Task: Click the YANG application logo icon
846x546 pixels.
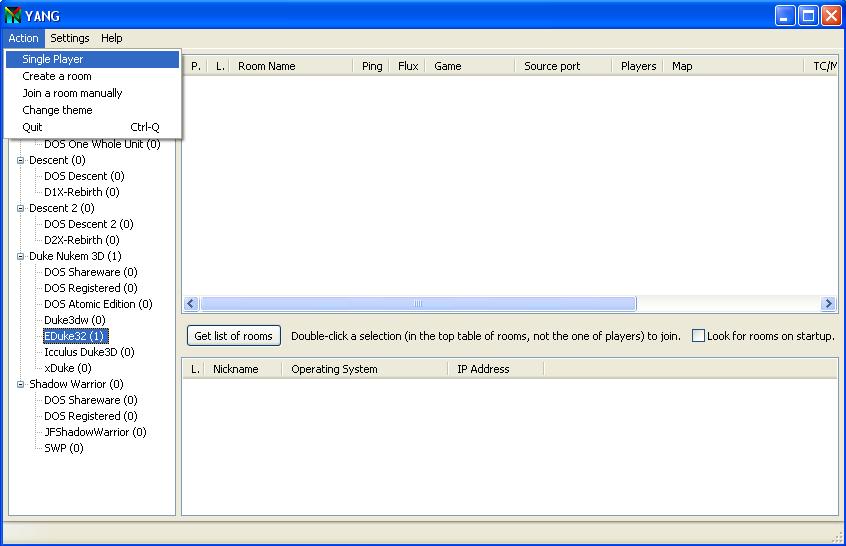Action: click(x=12, y=15)
